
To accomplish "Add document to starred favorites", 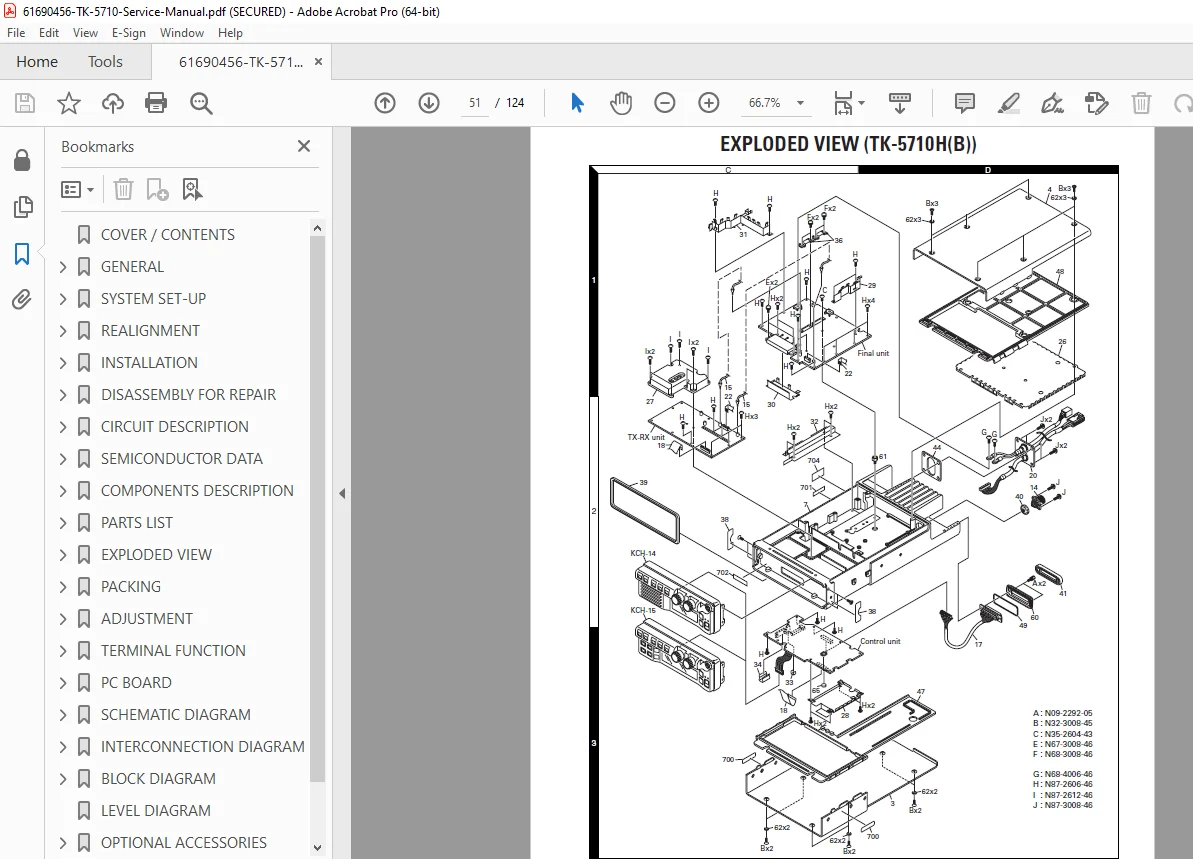I will tap(68, 103).
